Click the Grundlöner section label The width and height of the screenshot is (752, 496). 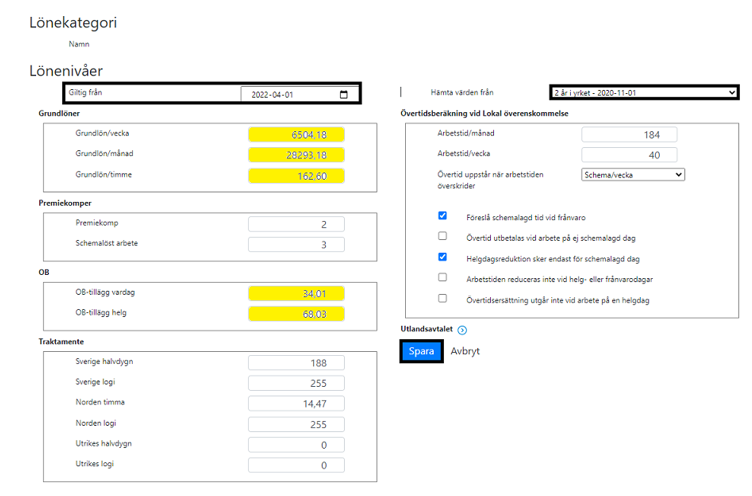coord(59,114)
